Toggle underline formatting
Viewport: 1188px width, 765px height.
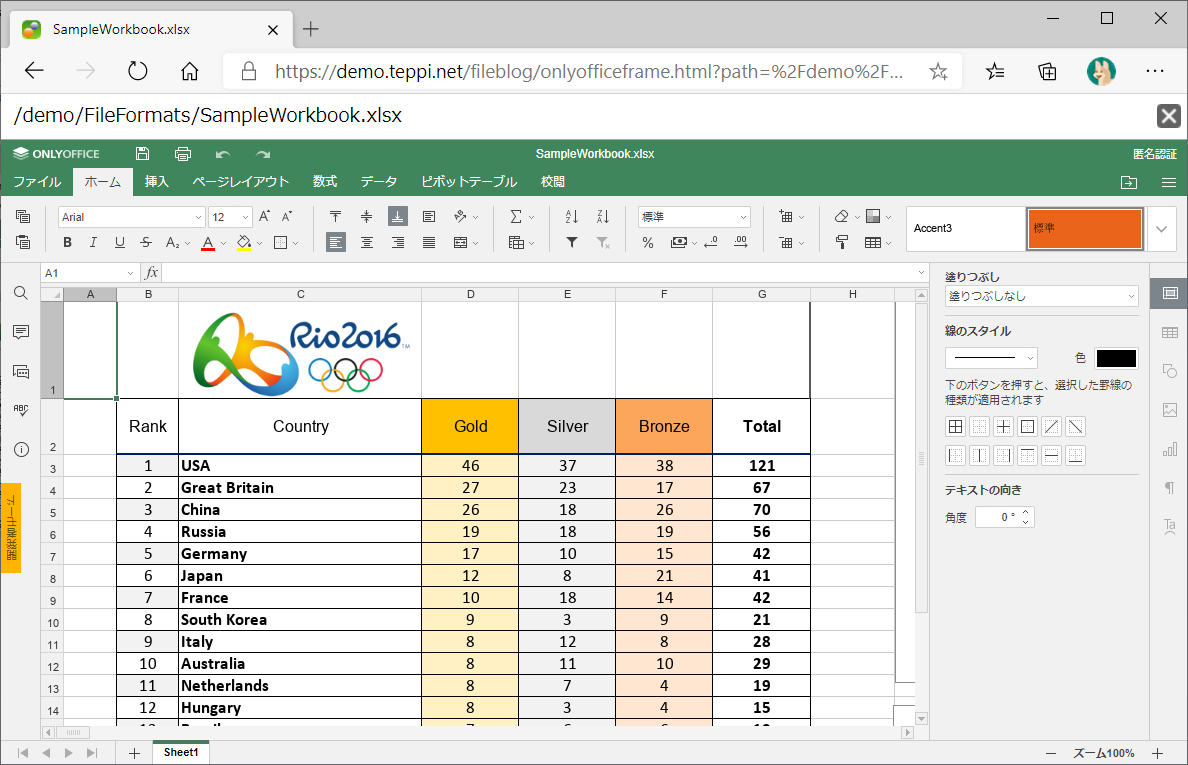(x=120, y=242)
